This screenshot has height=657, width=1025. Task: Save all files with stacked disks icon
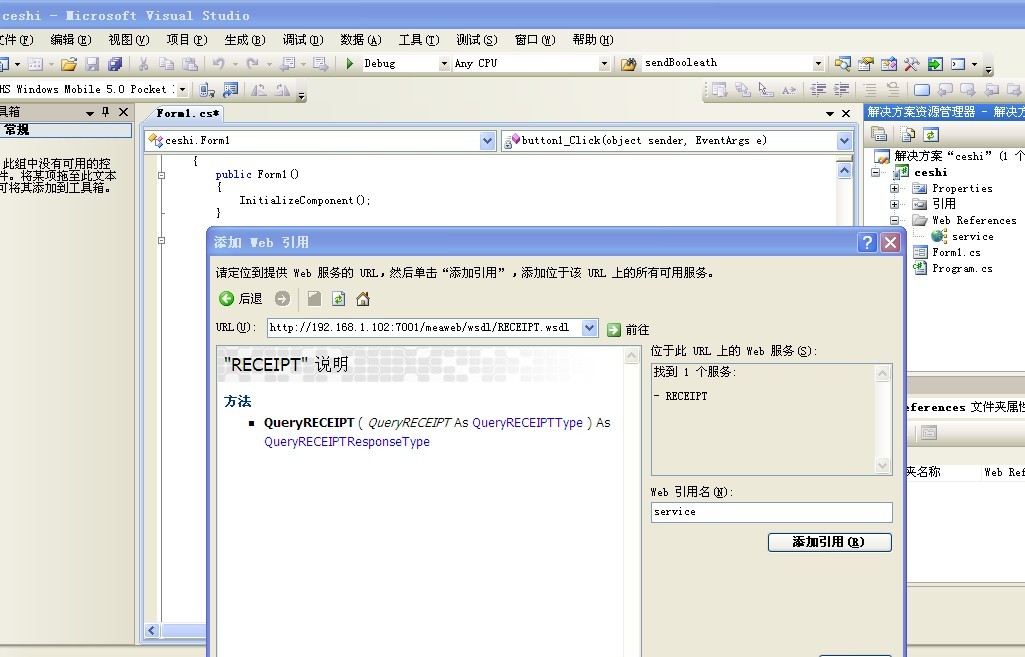(x=114, y=63)
